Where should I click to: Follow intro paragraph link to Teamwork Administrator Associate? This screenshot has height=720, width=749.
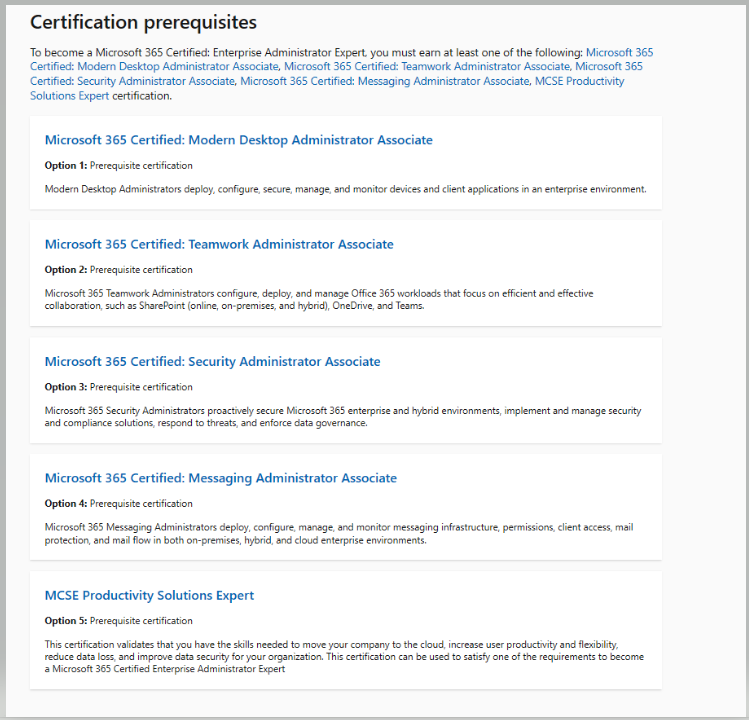click(x=427, y=66)
